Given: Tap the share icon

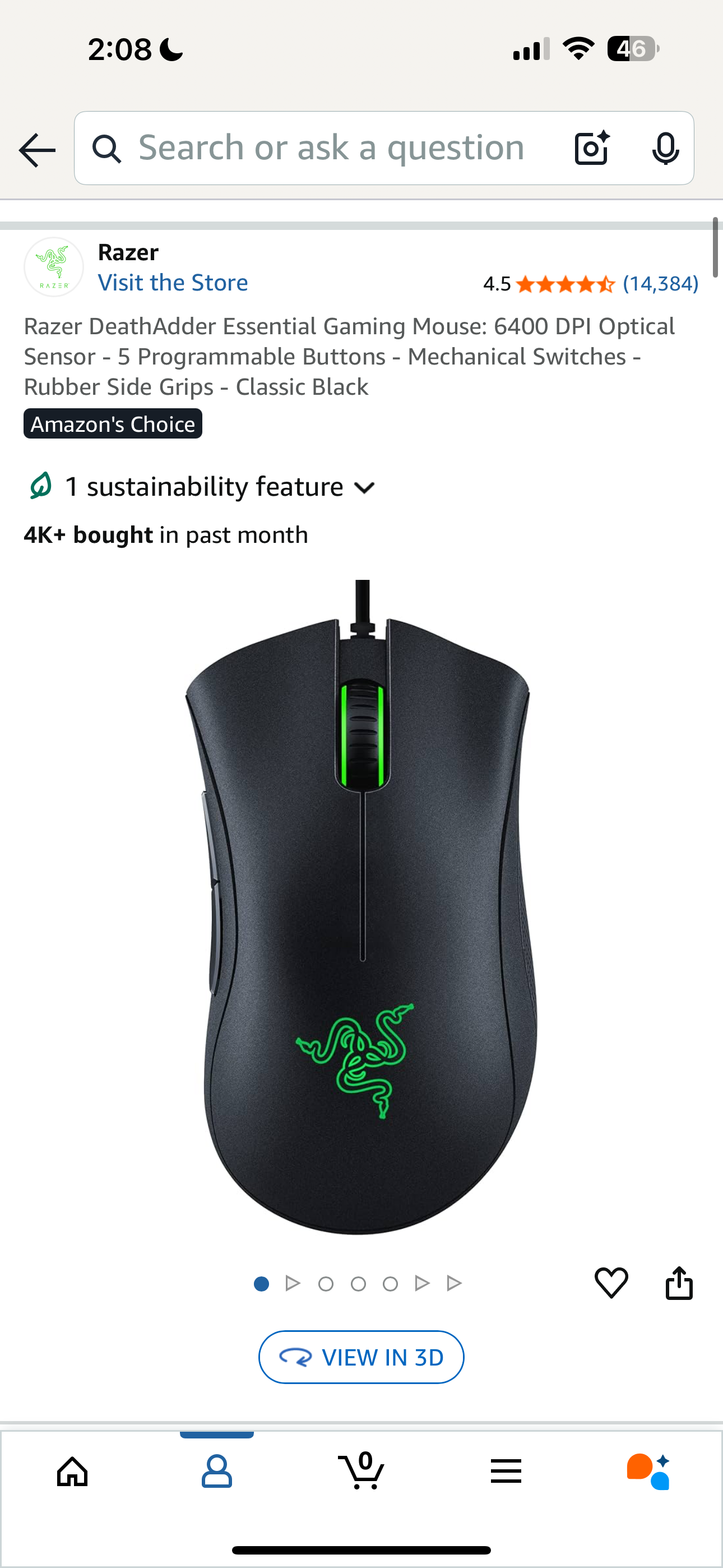Looking at the screenshot, I should coord(679,1283).
